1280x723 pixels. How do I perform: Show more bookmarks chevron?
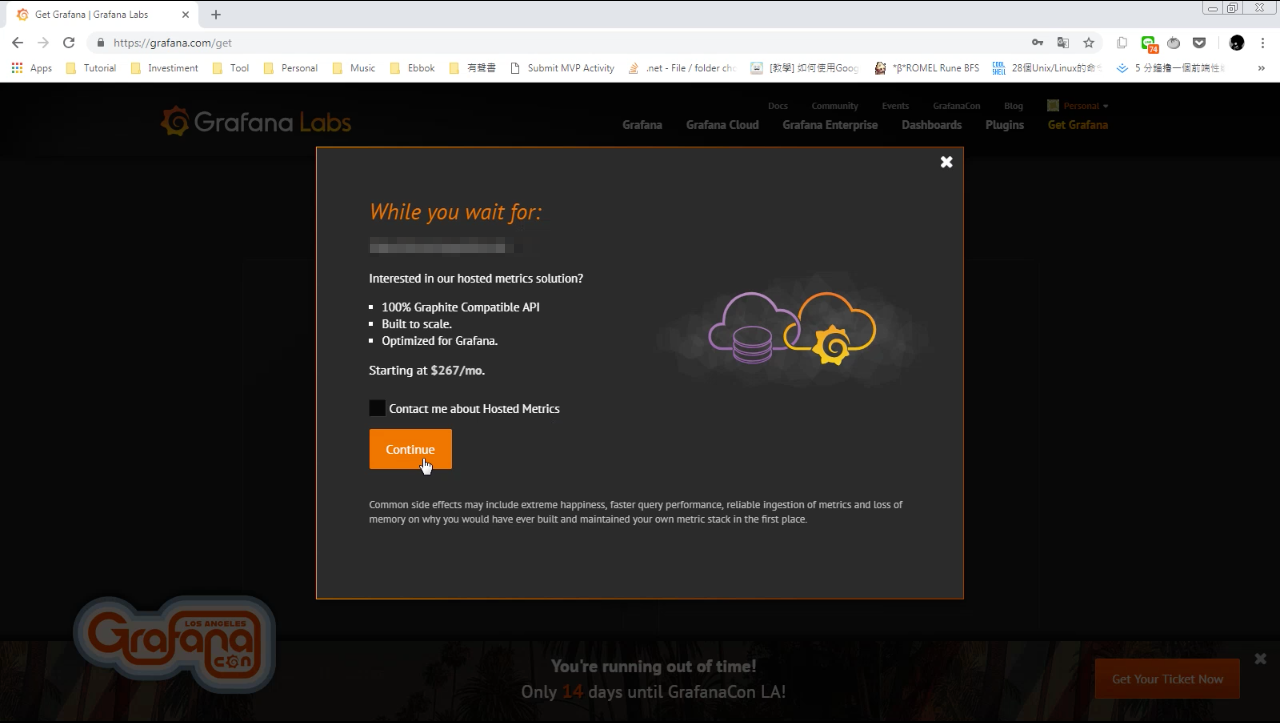[1261, 68]
